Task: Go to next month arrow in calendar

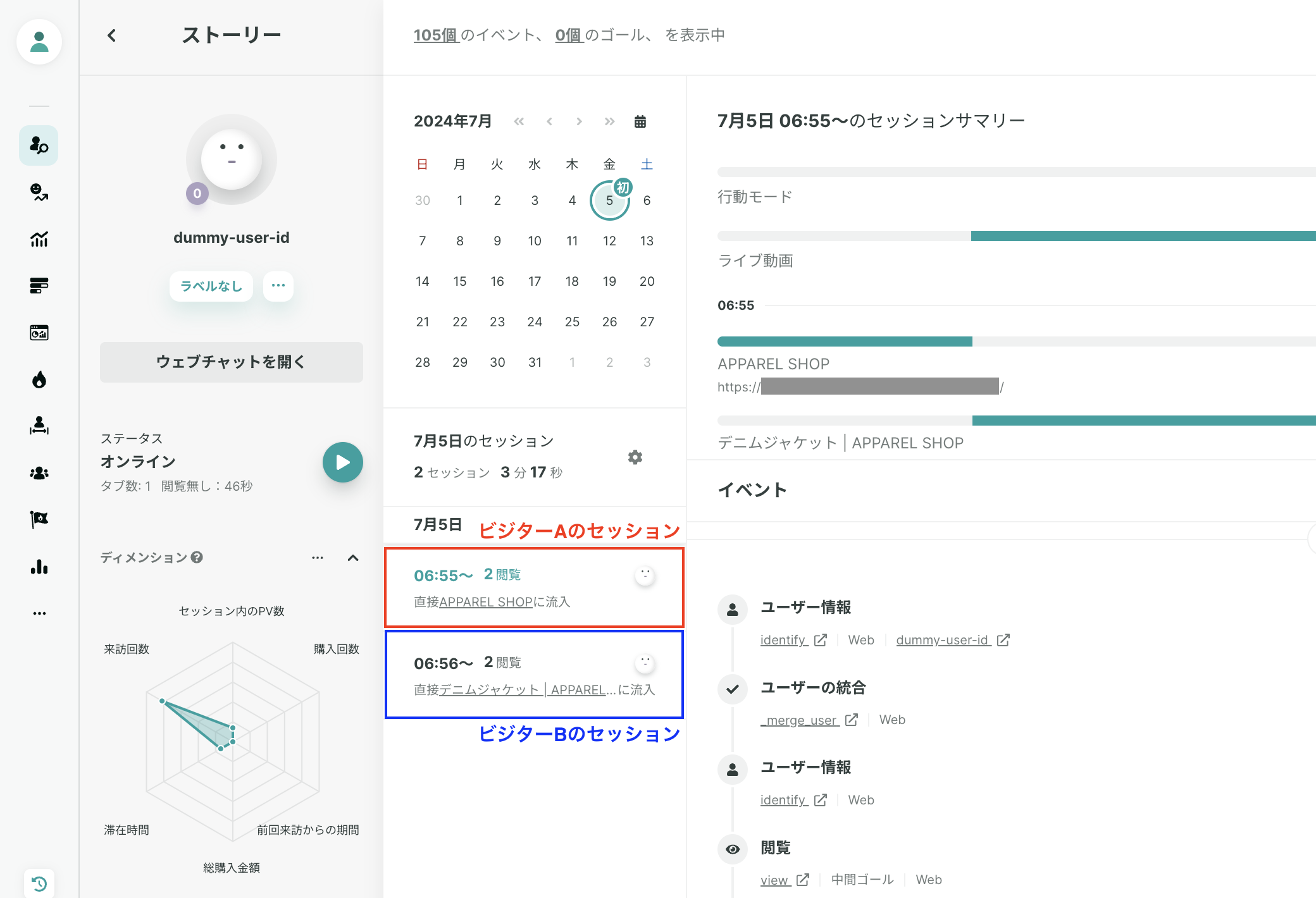Action: (x=579, y=121)
